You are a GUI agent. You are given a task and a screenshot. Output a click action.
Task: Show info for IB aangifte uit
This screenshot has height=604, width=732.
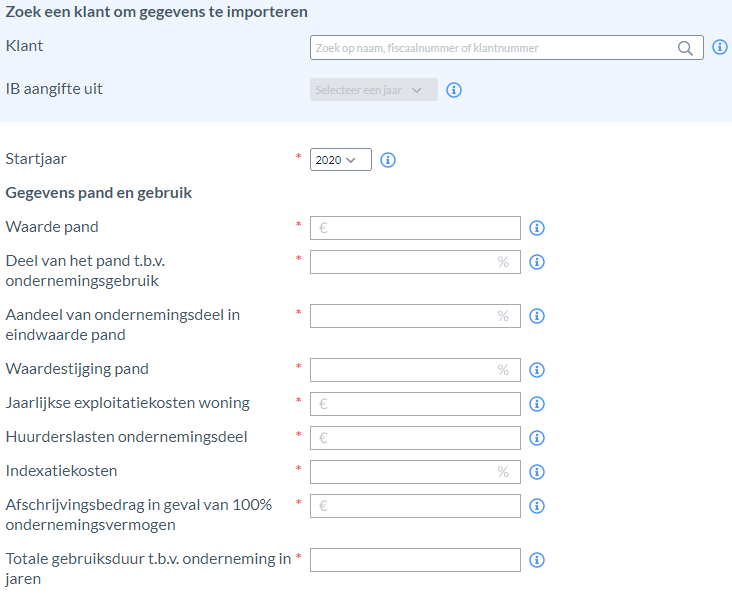click(454, 90)
